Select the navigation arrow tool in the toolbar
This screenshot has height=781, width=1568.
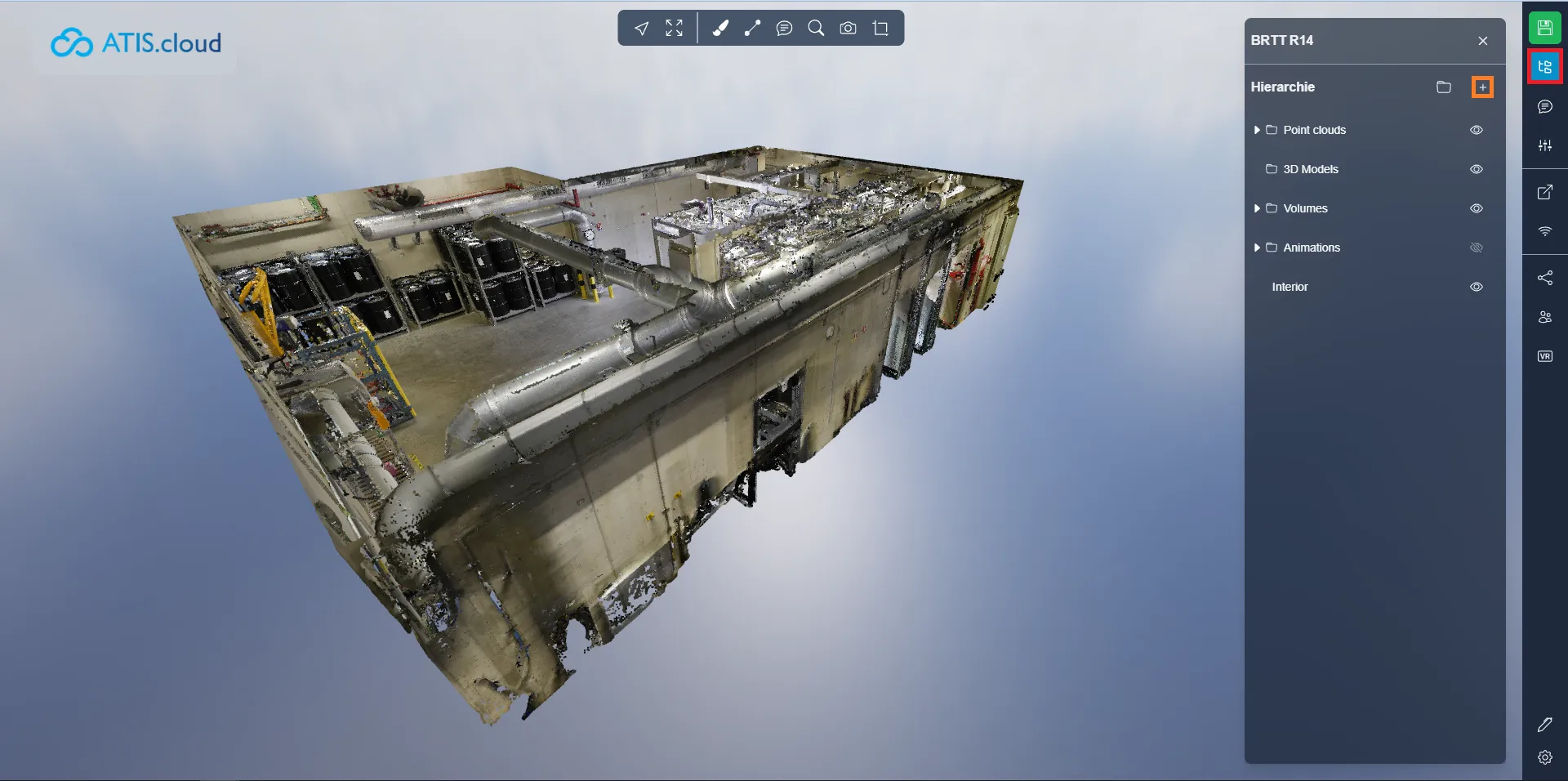pos(642,29)
